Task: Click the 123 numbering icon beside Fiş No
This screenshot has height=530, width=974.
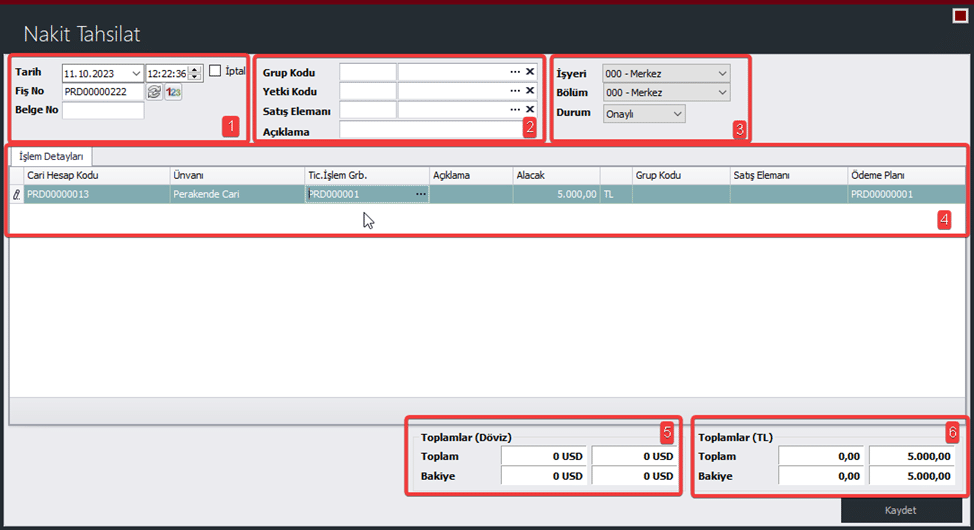Action: pos(173,92)
